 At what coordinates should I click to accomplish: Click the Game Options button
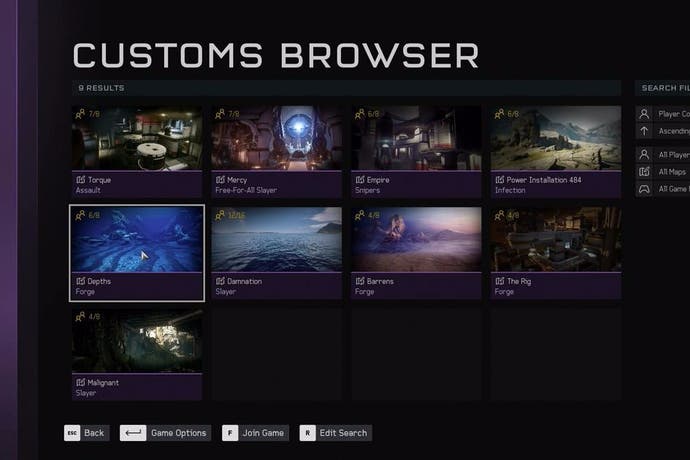165,433
